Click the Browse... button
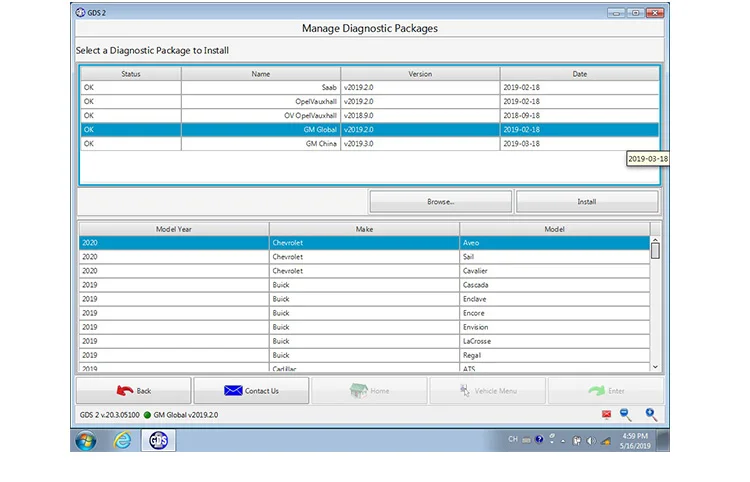This screenshot has height=482, width=750. pos(441,202)
